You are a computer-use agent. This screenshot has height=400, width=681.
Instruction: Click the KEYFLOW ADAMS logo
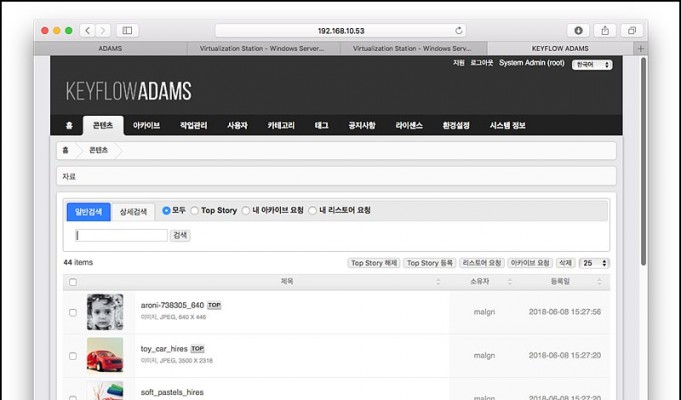click(129, 91)
